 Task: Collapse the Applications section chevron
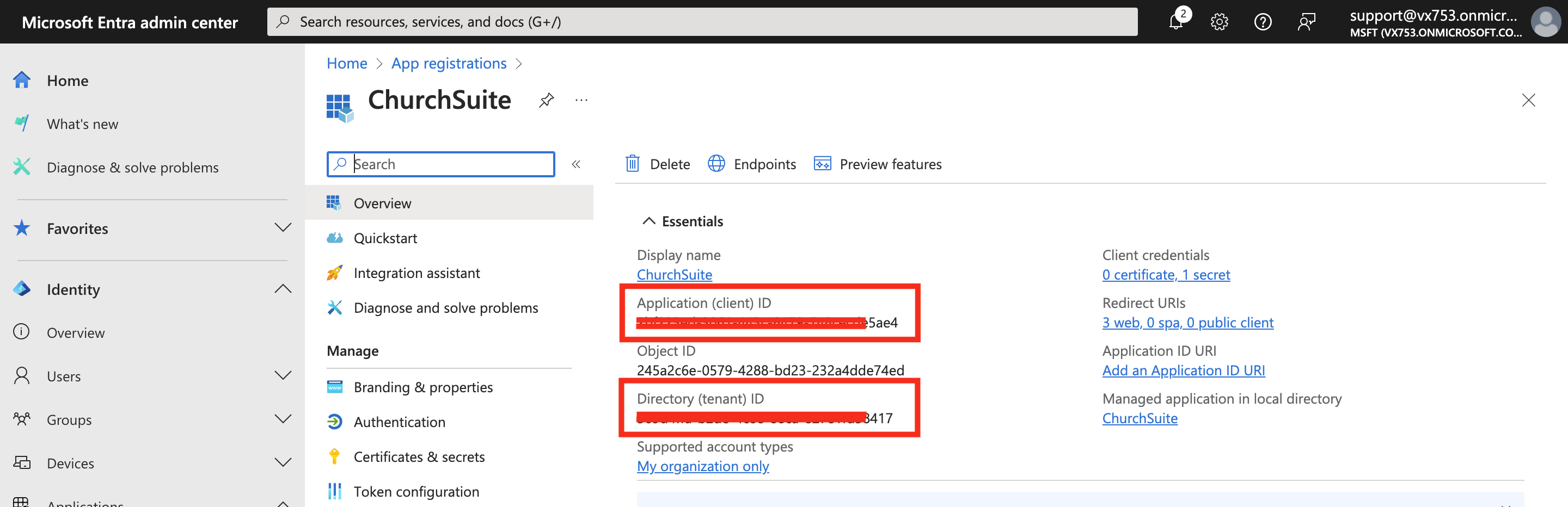pos(283,503)
